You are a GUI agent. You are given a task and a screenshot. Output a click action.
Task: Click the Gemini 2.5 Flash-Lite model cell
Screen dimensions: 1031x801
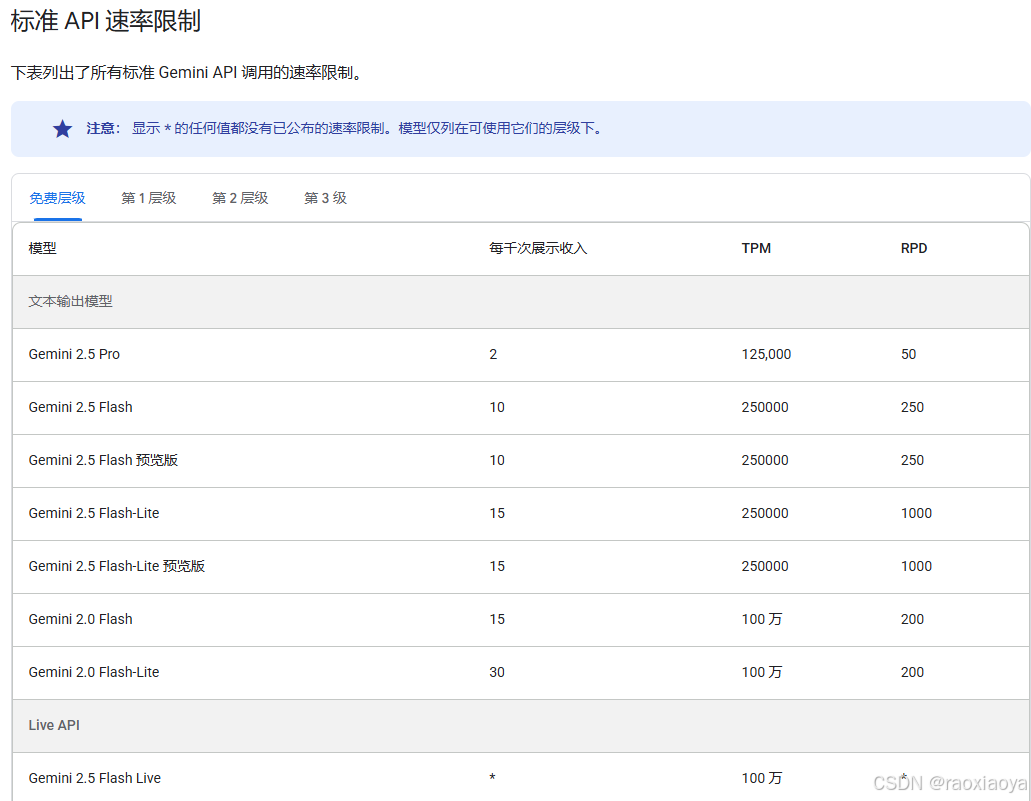tap(94, 514)
